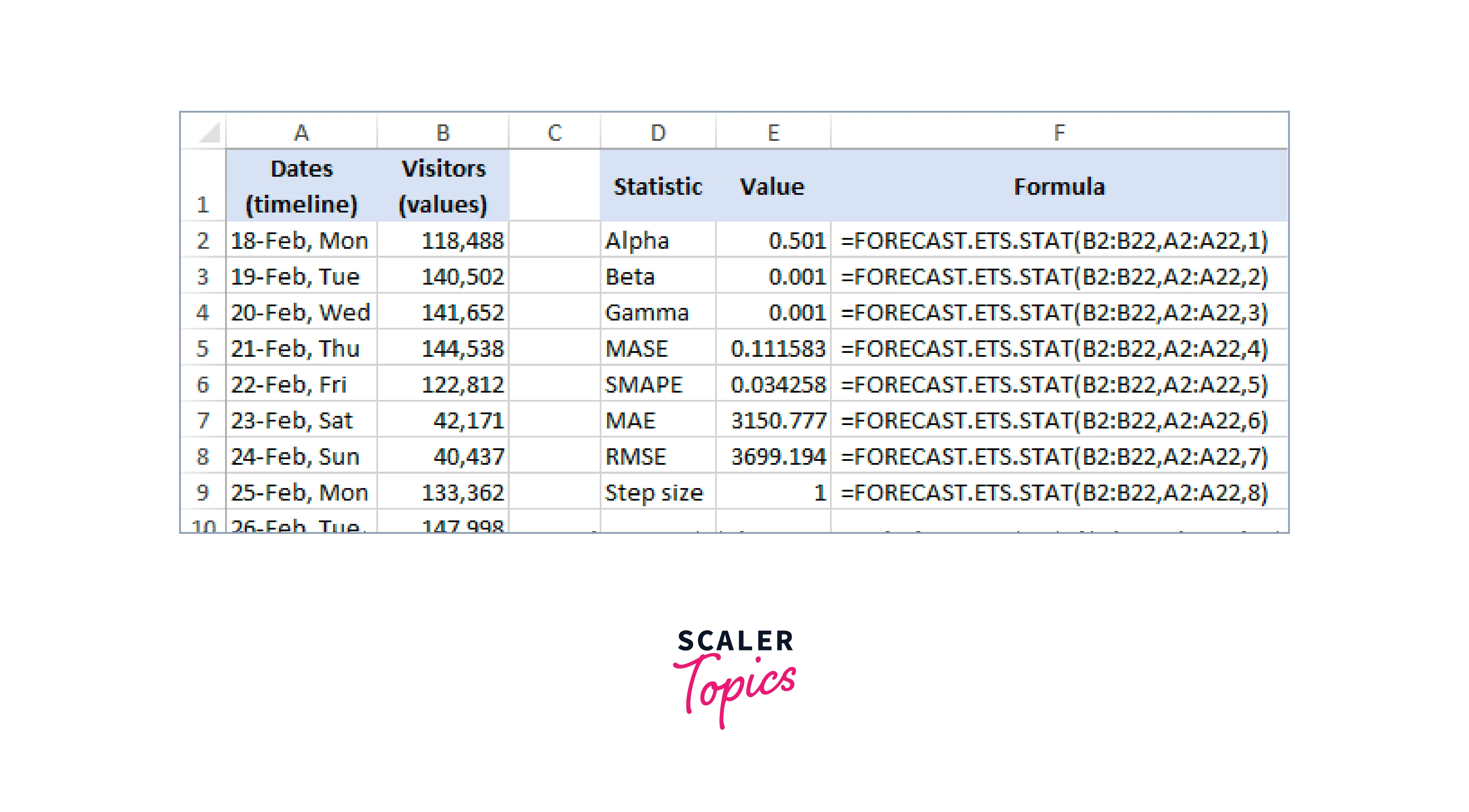Click row 9 header number
Screen dimensions: 1469x812
coord(203,492)
